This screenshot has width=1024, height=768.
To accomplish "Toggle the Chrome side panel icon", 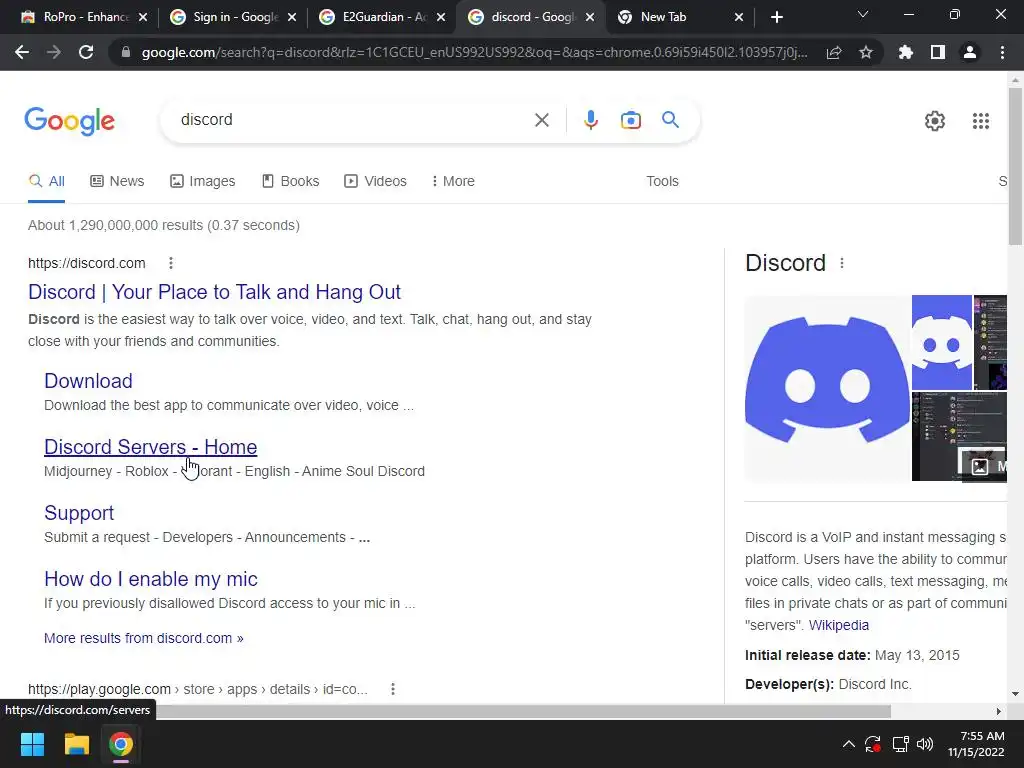I will (938, 52).
